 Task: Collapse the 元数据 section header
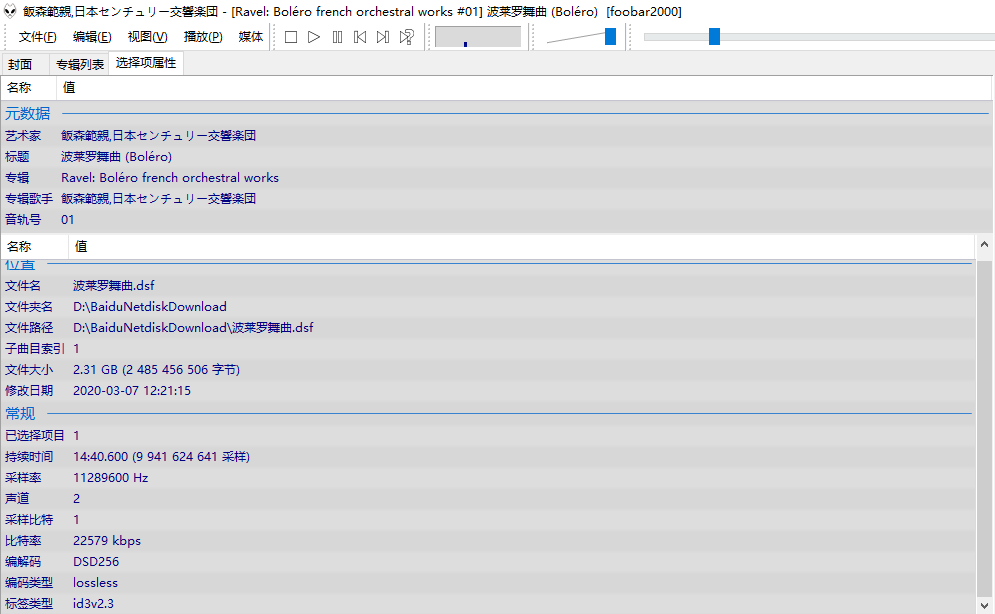coord(28,114)
